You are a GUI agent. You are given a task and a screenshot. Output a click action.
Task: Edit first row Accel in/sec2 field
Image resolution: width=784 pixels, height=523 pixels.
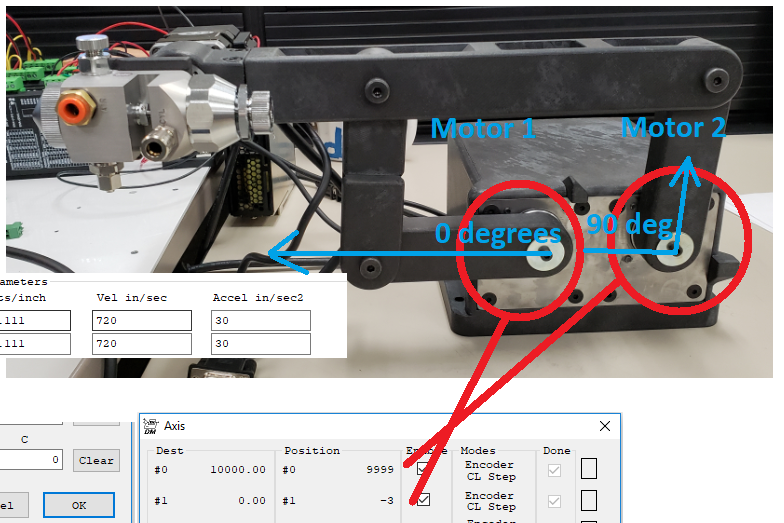[x=260, y=320]
